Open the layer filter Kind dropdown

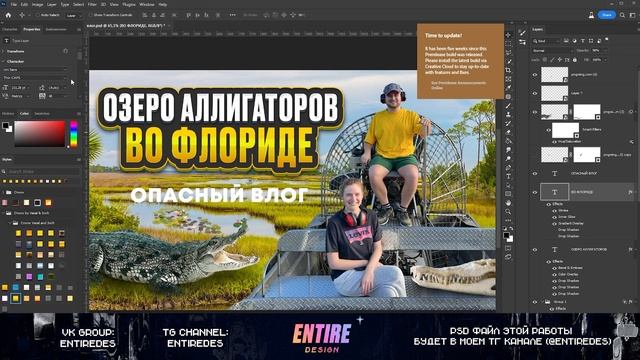tap(546, 41)
